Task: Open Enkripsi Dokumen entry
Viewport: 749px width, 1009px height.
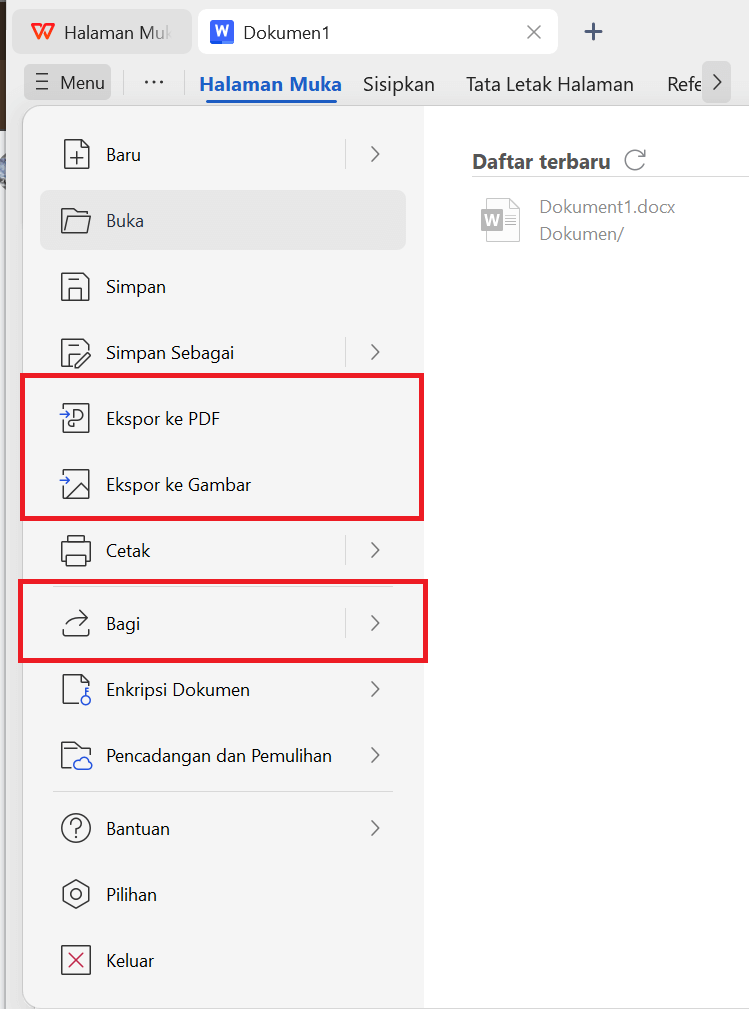Action: [x=223, y=690]
